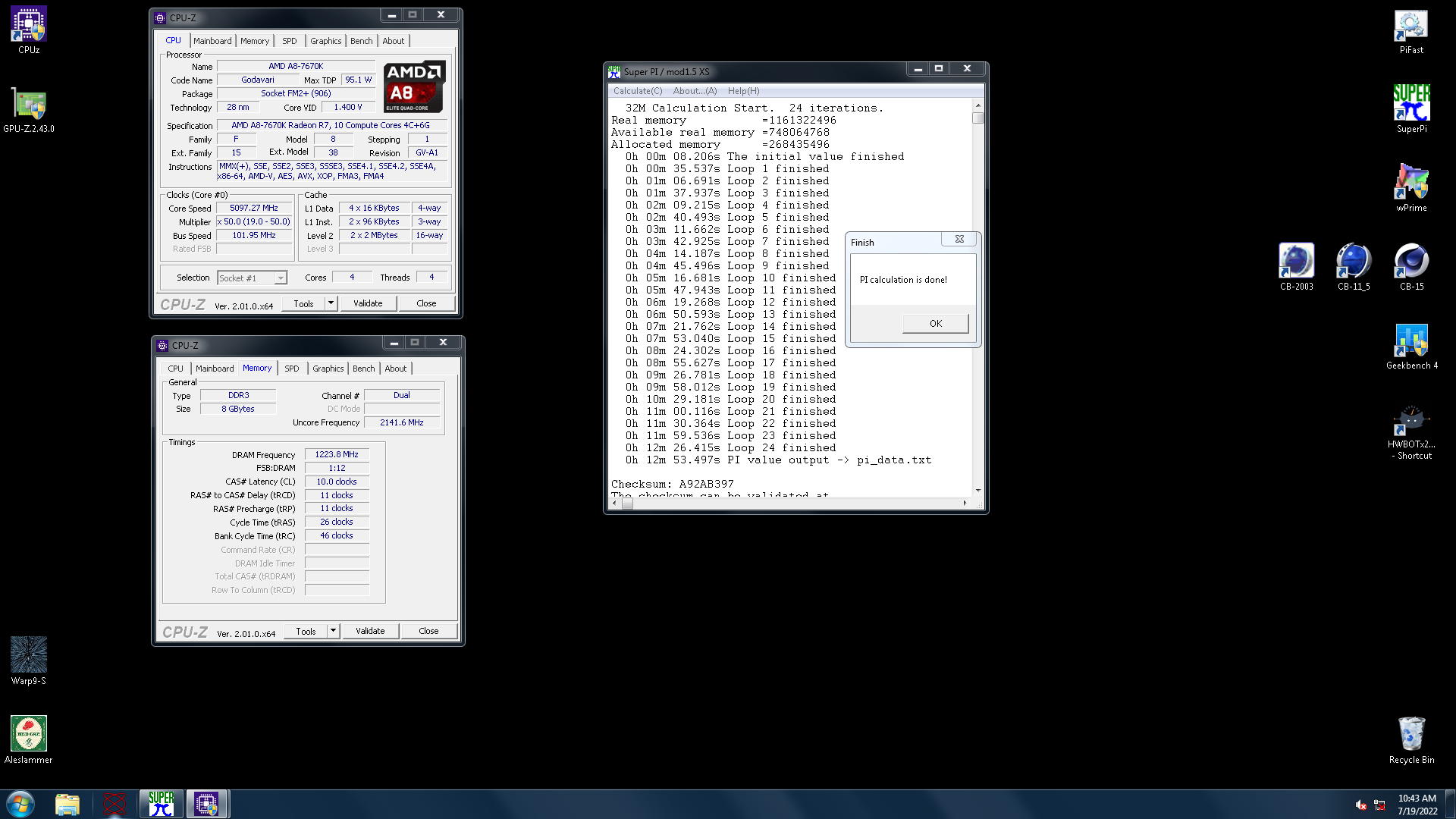Expand the Tools arrow in Memory CPU-Z

point(333,631)
